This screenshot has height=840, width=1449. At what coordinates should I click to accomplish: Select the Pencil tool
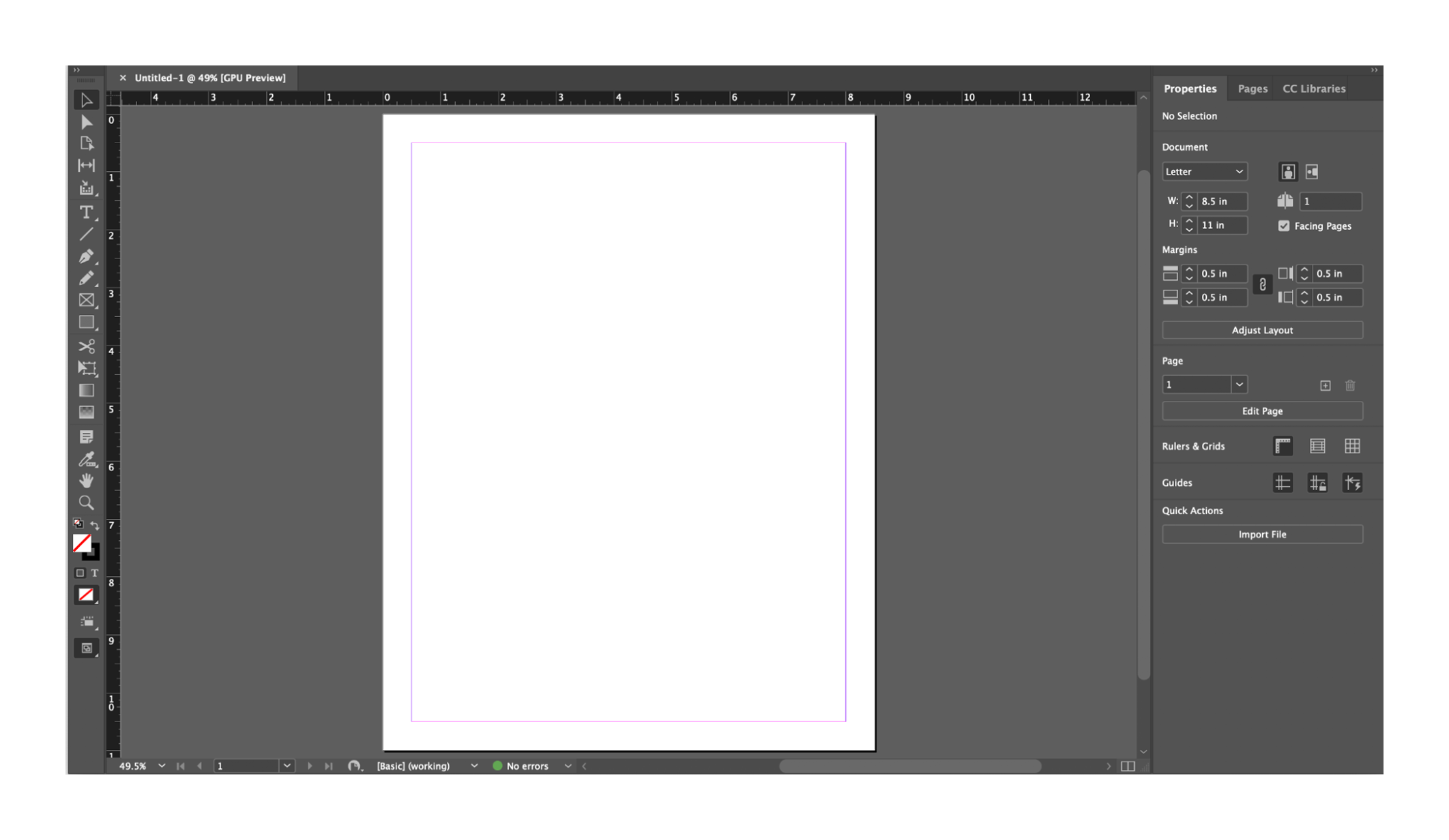click(x=87, y=278)
